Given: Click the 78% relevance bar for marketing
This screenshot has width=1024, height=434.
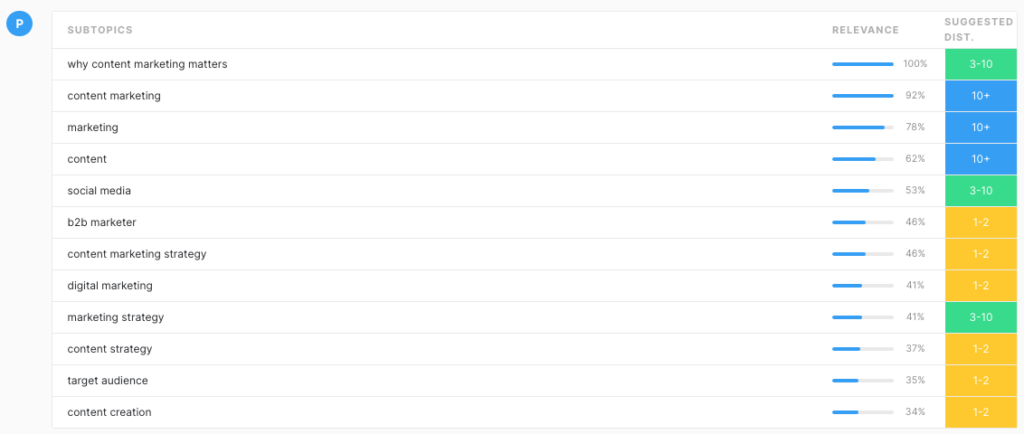Looking at the screenshot, I should click(863, 127).
